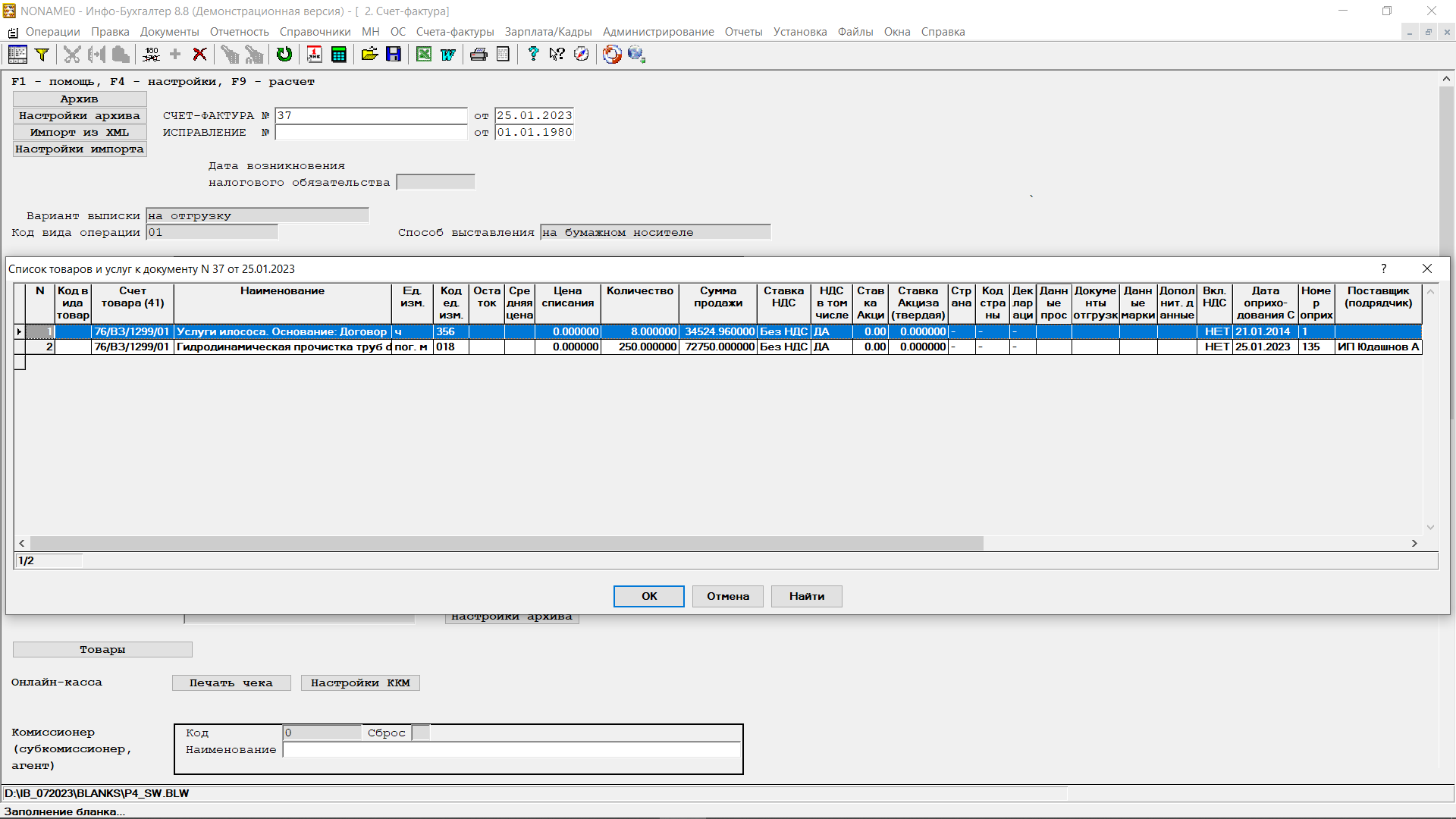Click the 160 renumber toolbar icon

(x=151, y=54)
